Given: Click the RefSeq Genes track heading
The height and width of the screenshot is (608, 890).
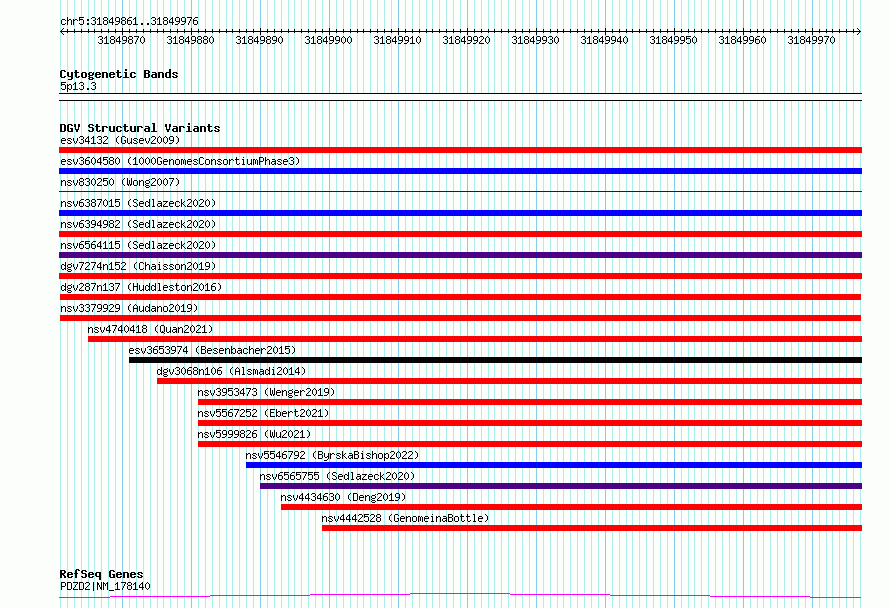Looking at the screenshot, I should tap(101, 574).
